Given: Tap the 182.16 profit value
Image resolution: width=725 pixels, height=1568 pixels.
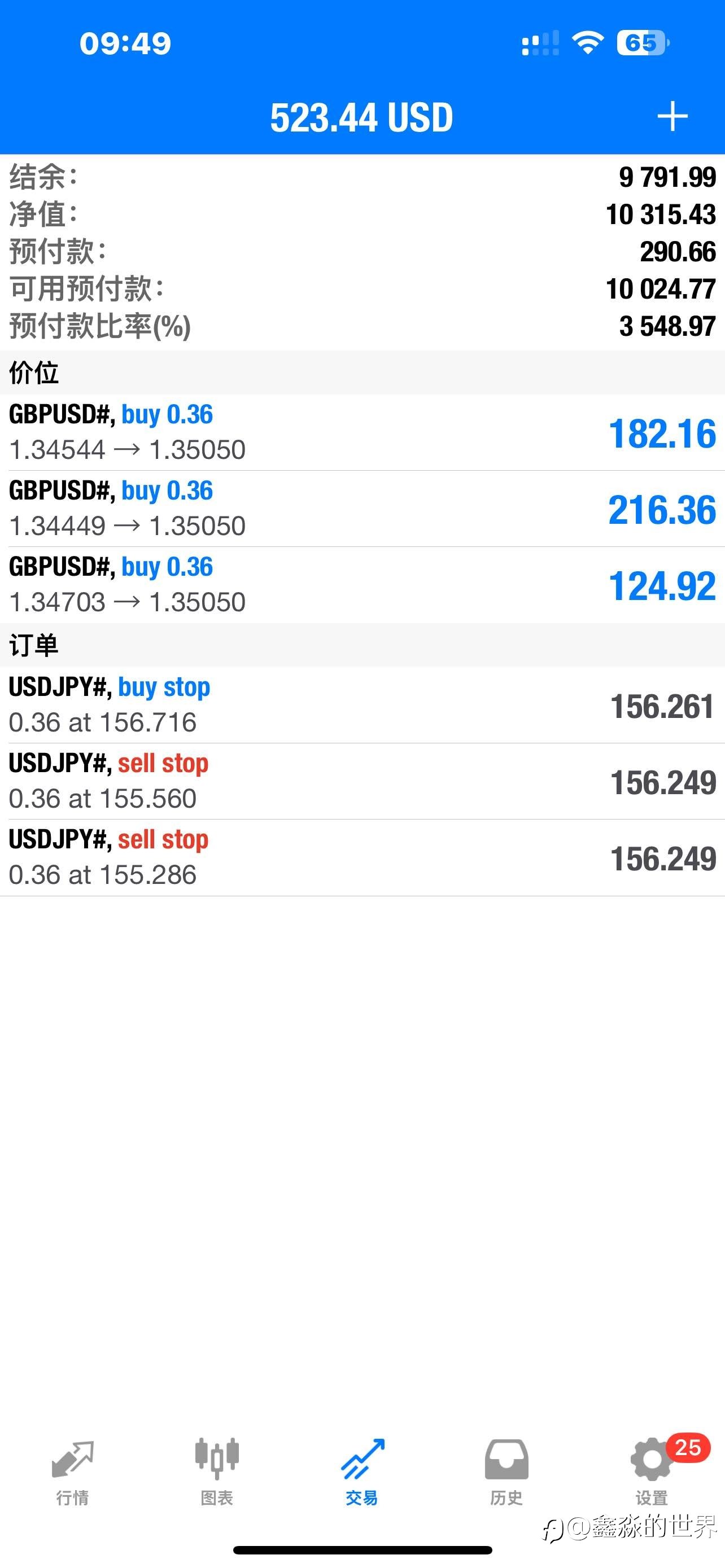Looking at the screenshot, I should (662, 433).
